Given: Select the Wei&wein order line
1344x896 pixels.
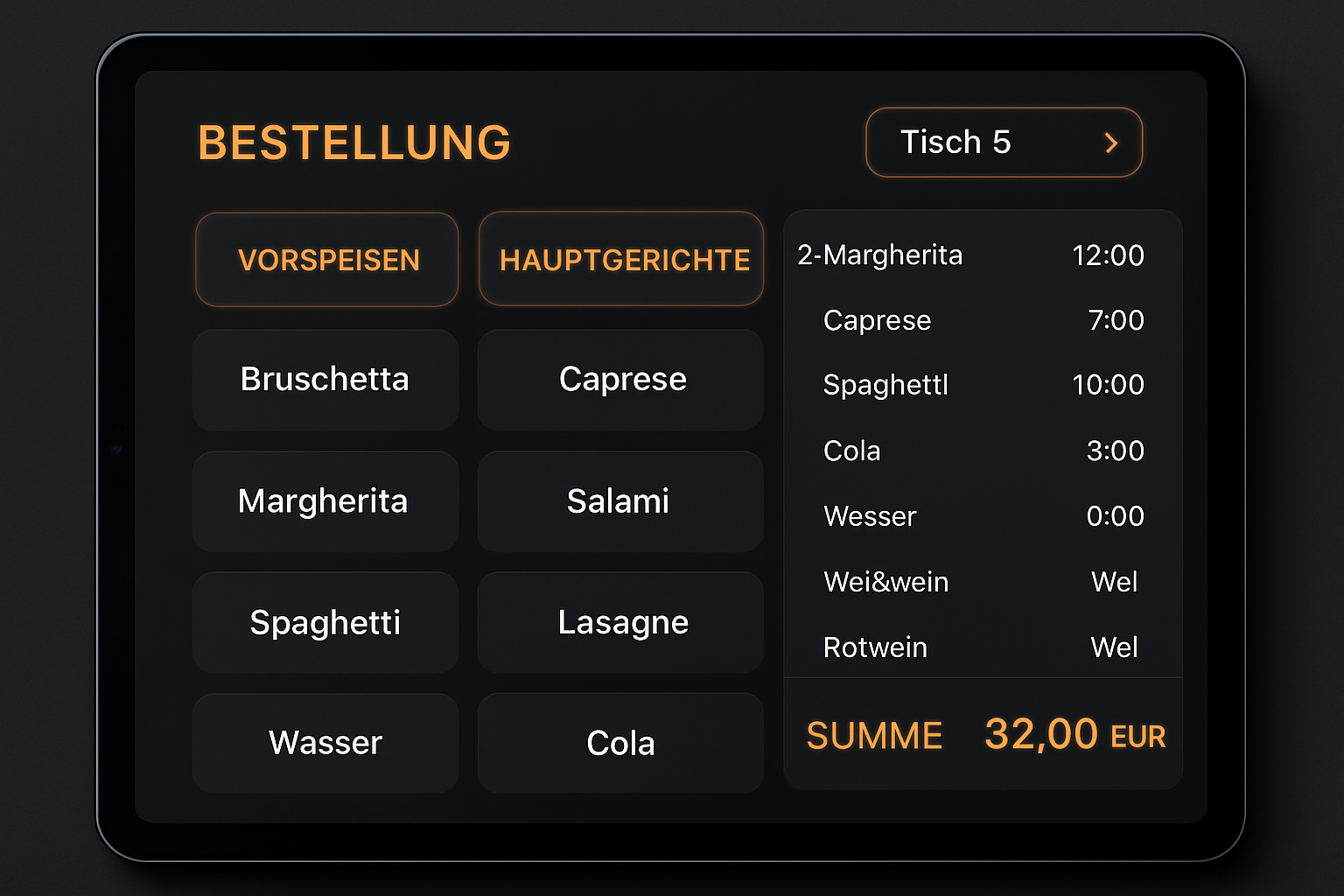Looking at the screenshot, I should click(971, 582).
